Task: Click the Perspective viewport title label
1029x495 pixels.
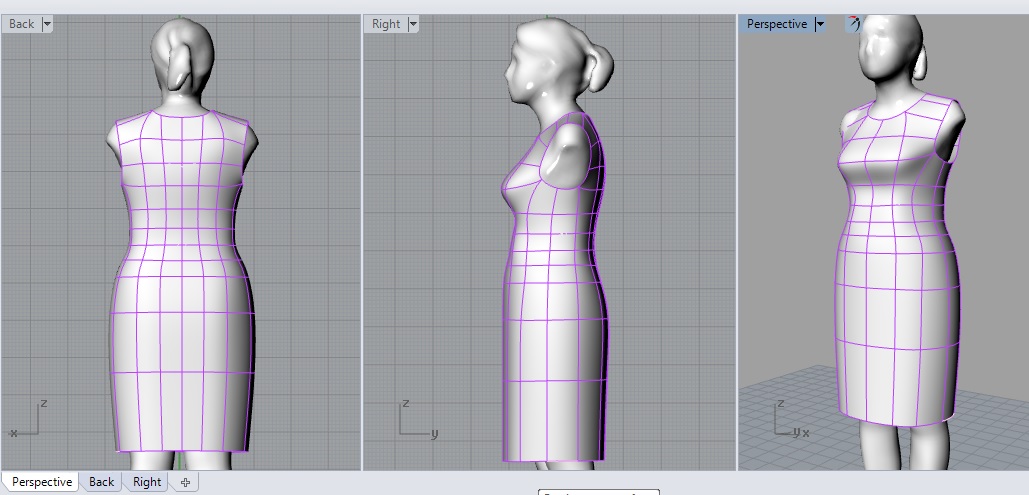Action: 776,24
